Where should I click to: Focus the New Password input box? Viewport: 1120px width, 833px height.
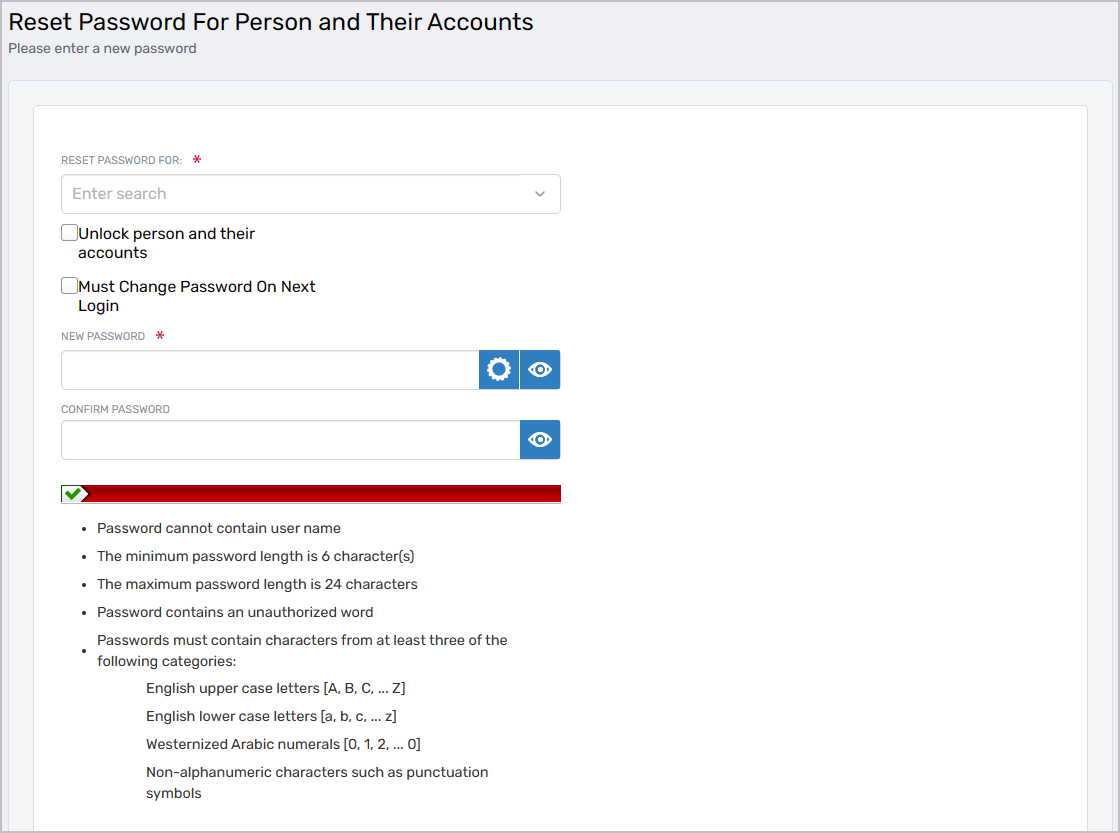(270, 369)
